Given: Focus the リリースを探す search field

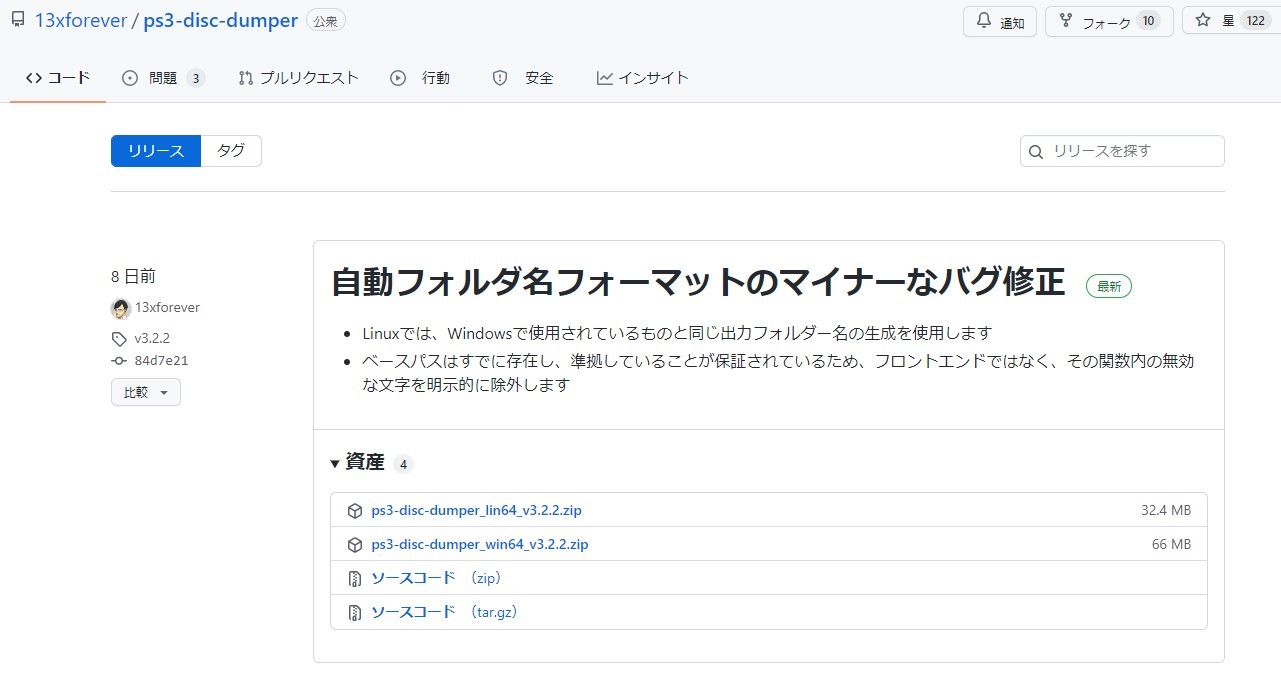Looking at the screenshot, I should [x=1122, y=151].
